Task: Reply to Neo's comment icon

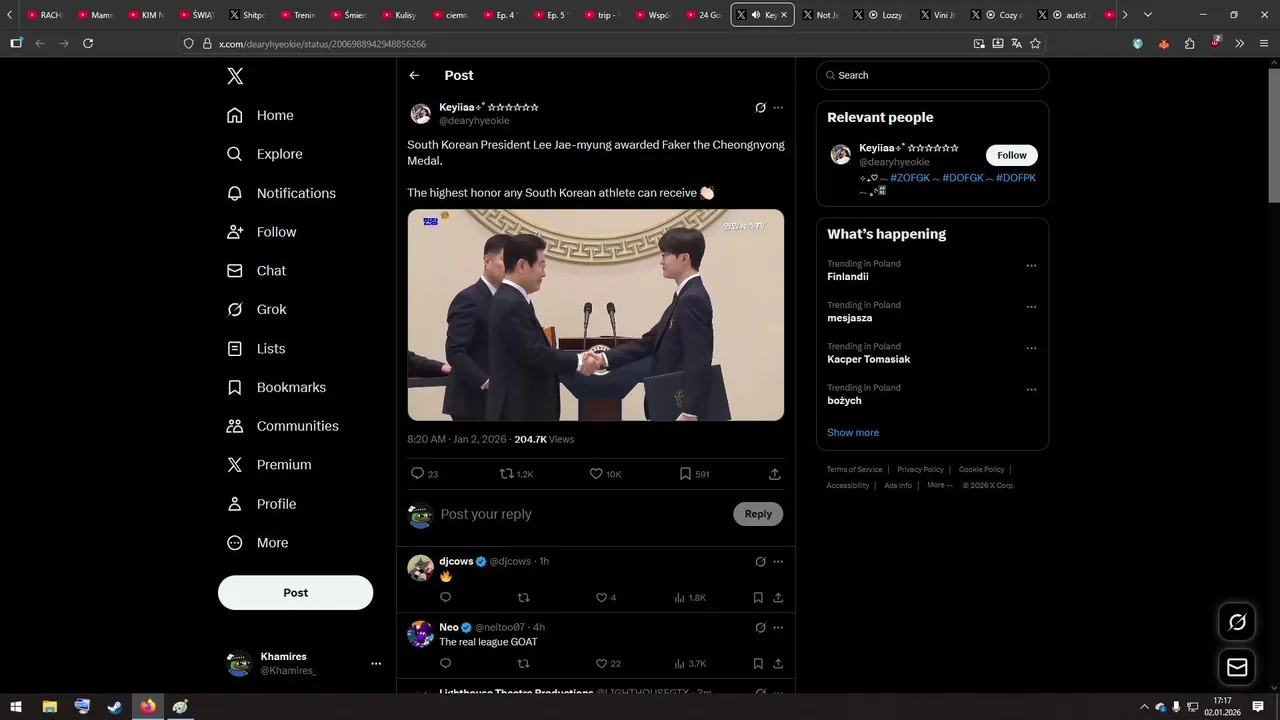Action: (445, 664)
